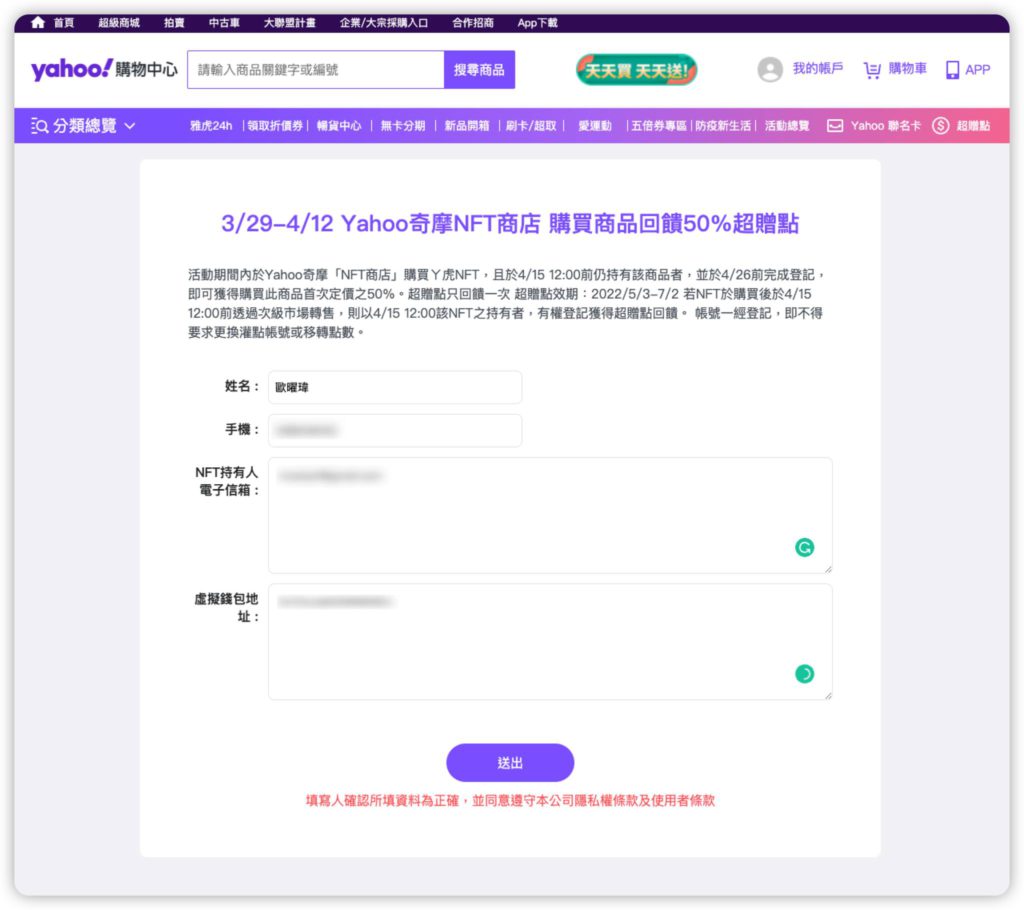
Task: Click the 虛擬錢包地址 text area
Action: 550,642
